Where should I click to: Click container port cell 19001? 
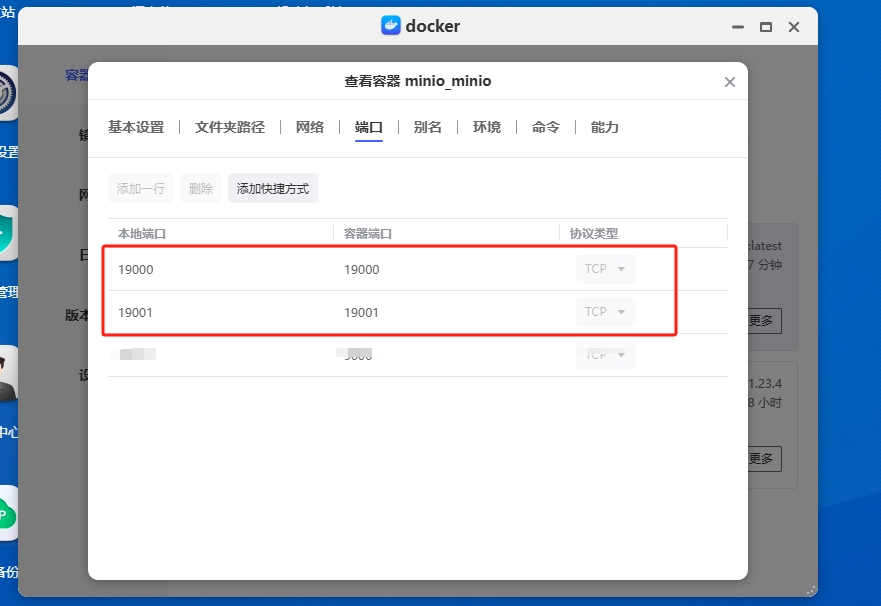click(x=361, y=313)
